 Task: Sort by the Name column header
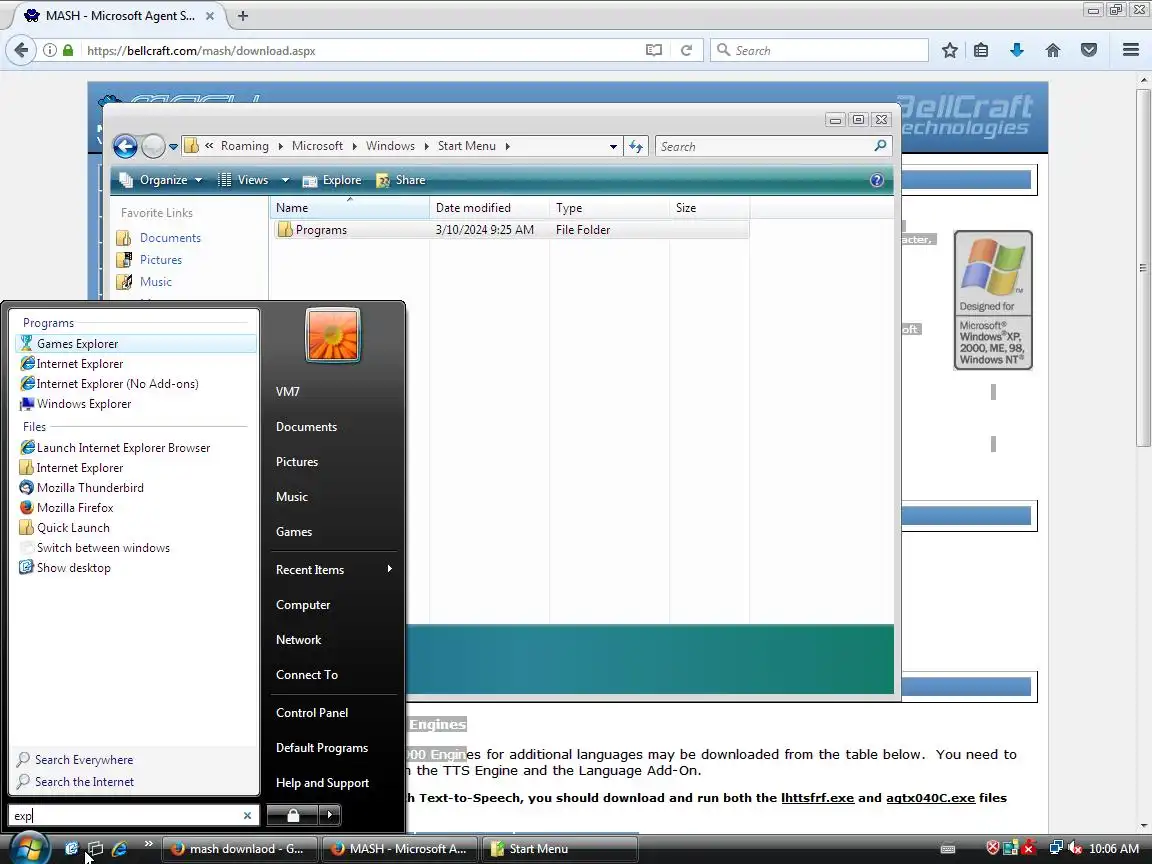[350, 208]
